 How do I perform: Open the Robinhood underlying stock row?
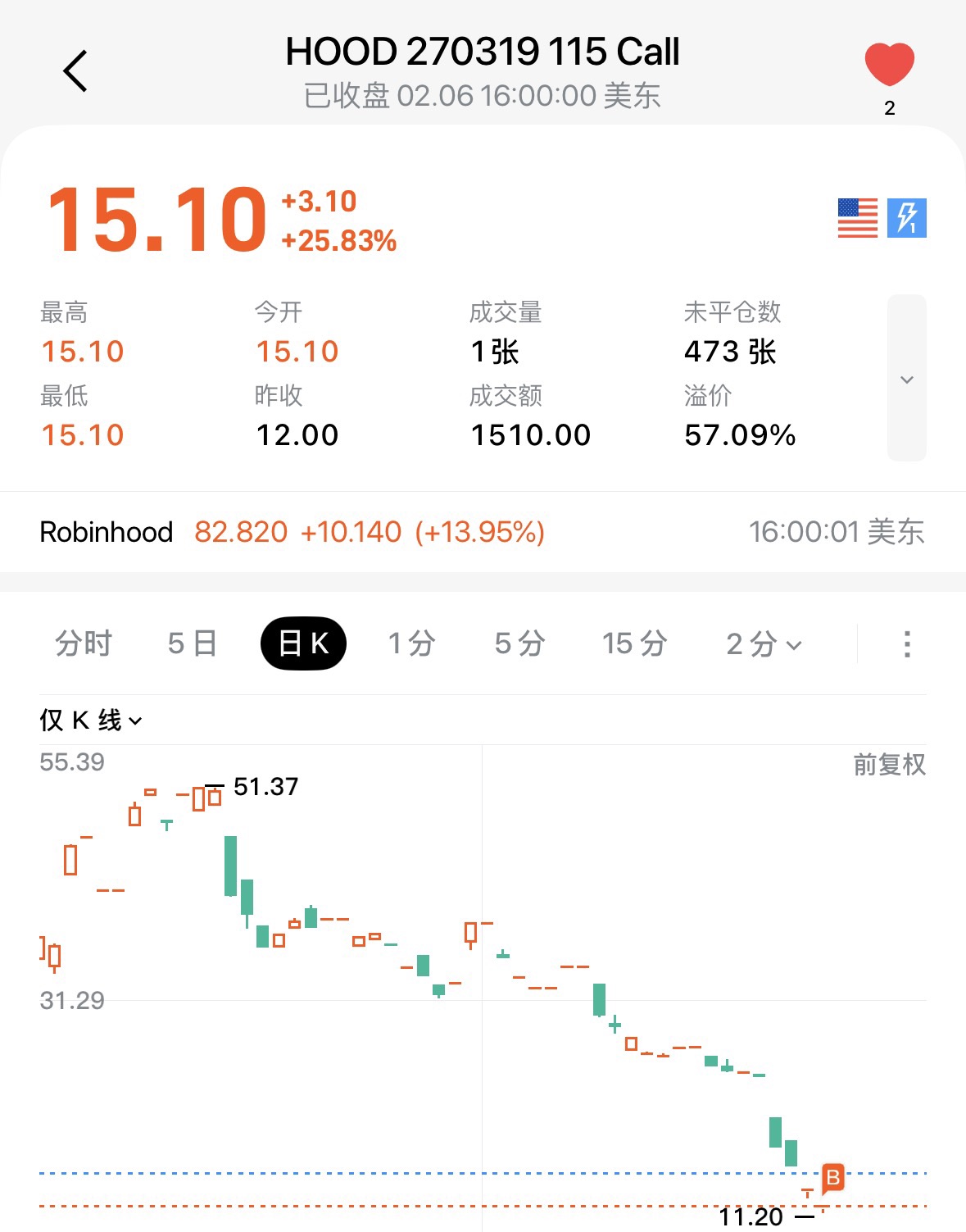[482, 532]
